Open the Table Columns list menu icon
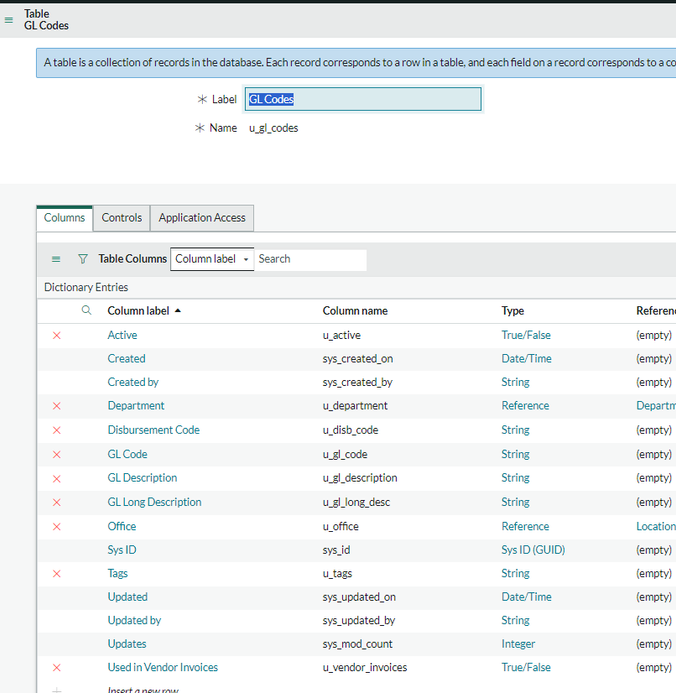 [56, 259]
